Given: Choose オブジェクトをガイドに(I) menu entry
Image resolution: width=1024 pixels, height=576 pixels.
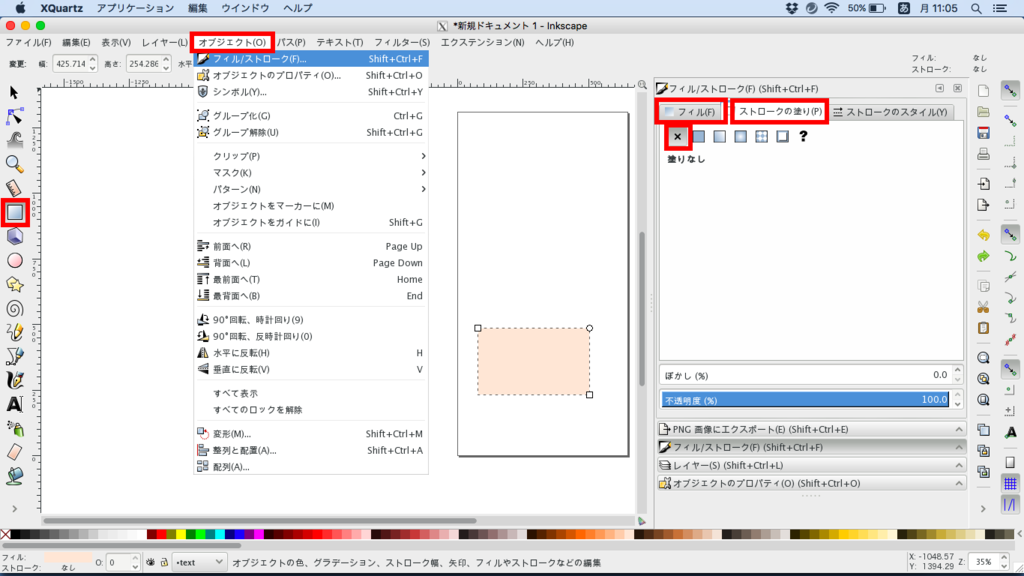Looking at the screenshot, I should [312, 222].
